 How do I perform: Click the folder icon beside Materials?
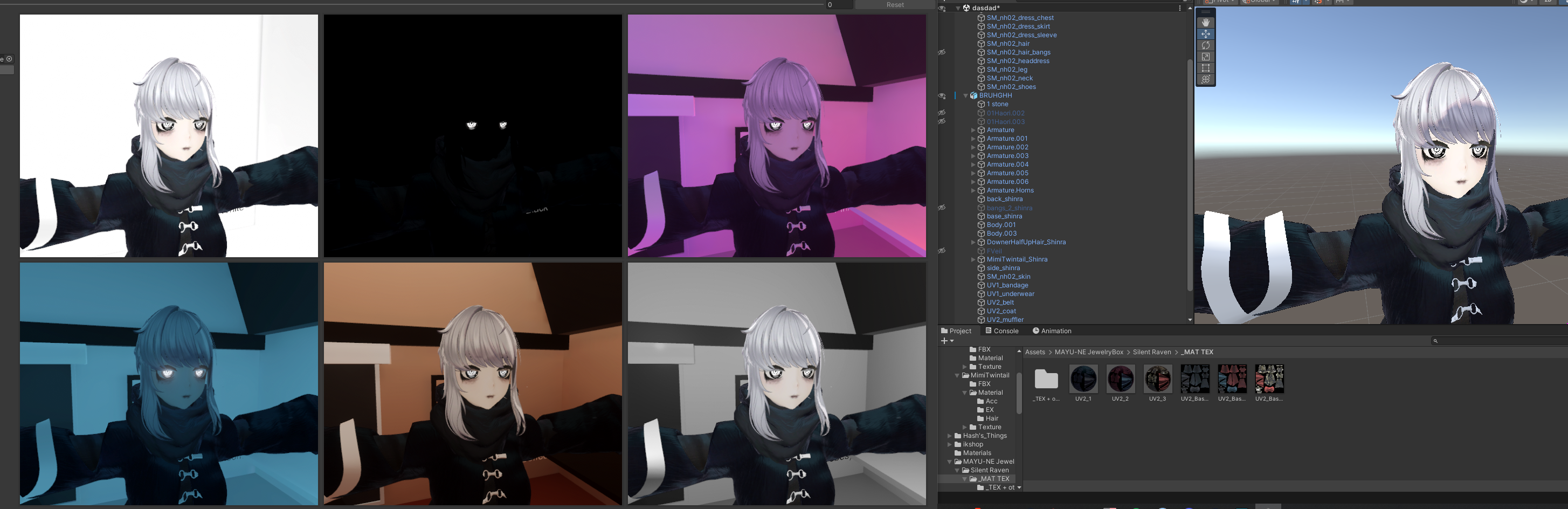(958, 453)
